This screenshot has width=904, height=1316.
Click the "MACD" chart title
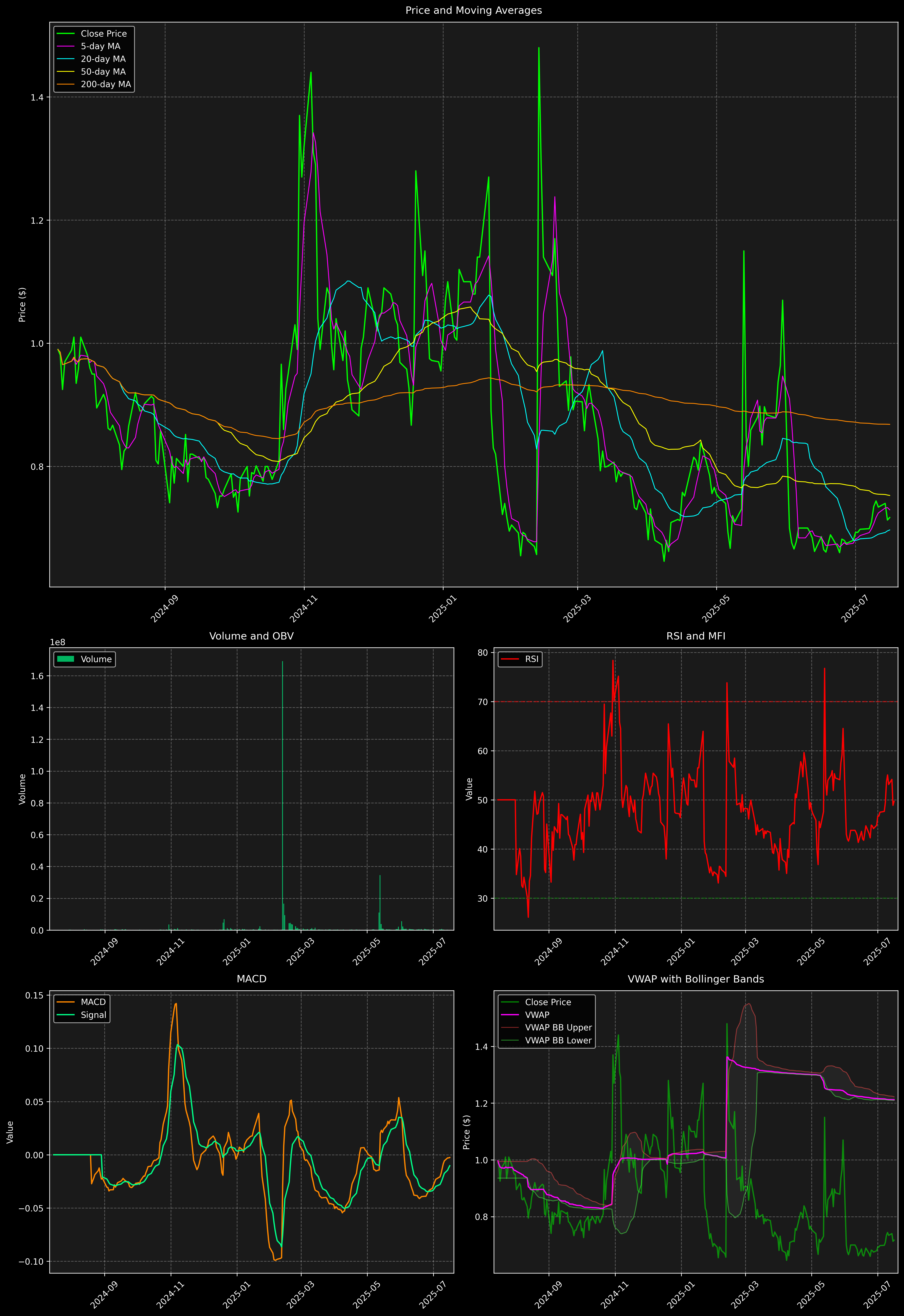coord(252,979)
